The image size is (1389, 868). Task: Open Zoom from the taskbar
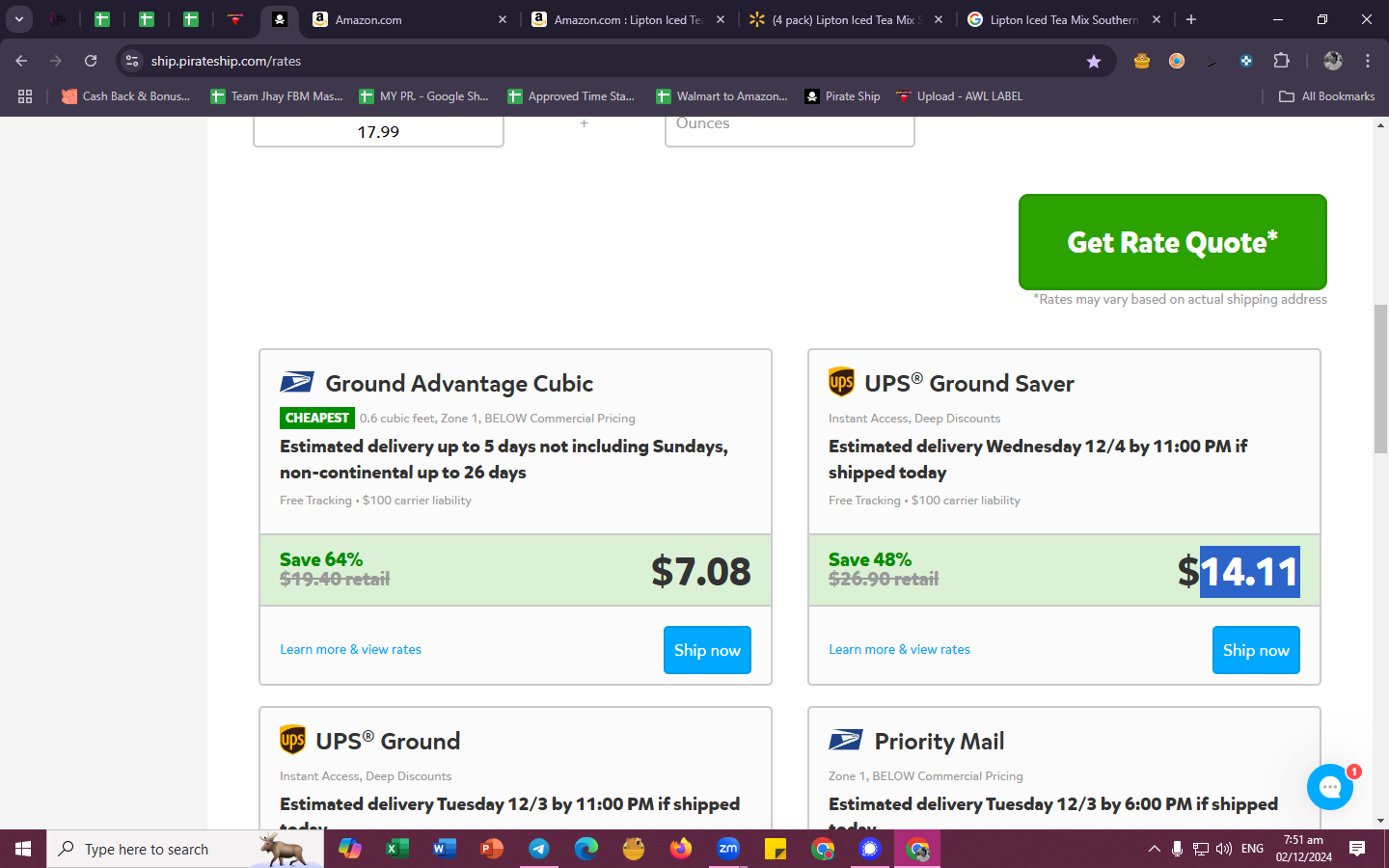(x=728, y=849)
